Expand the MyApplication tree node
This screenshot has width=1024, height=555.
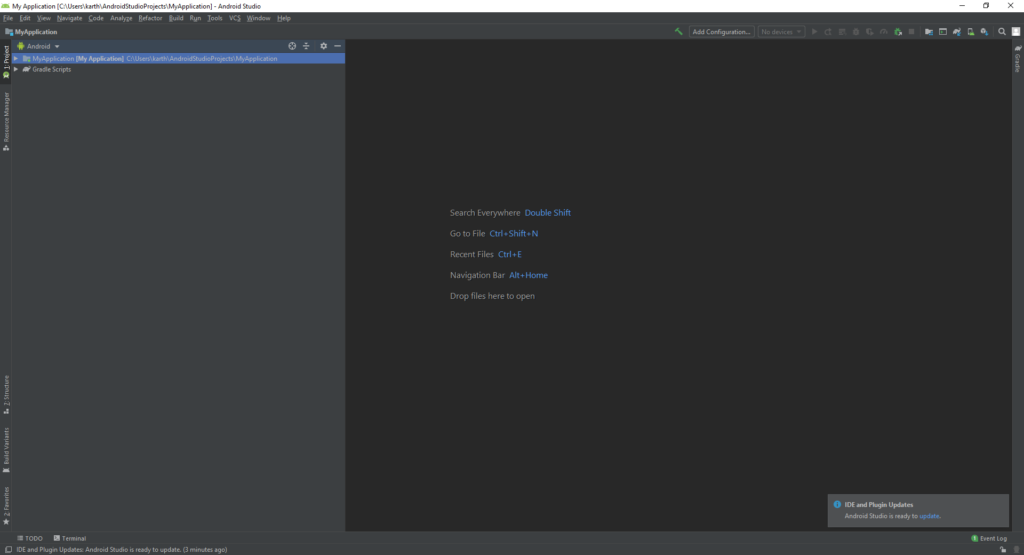(16, 59)
